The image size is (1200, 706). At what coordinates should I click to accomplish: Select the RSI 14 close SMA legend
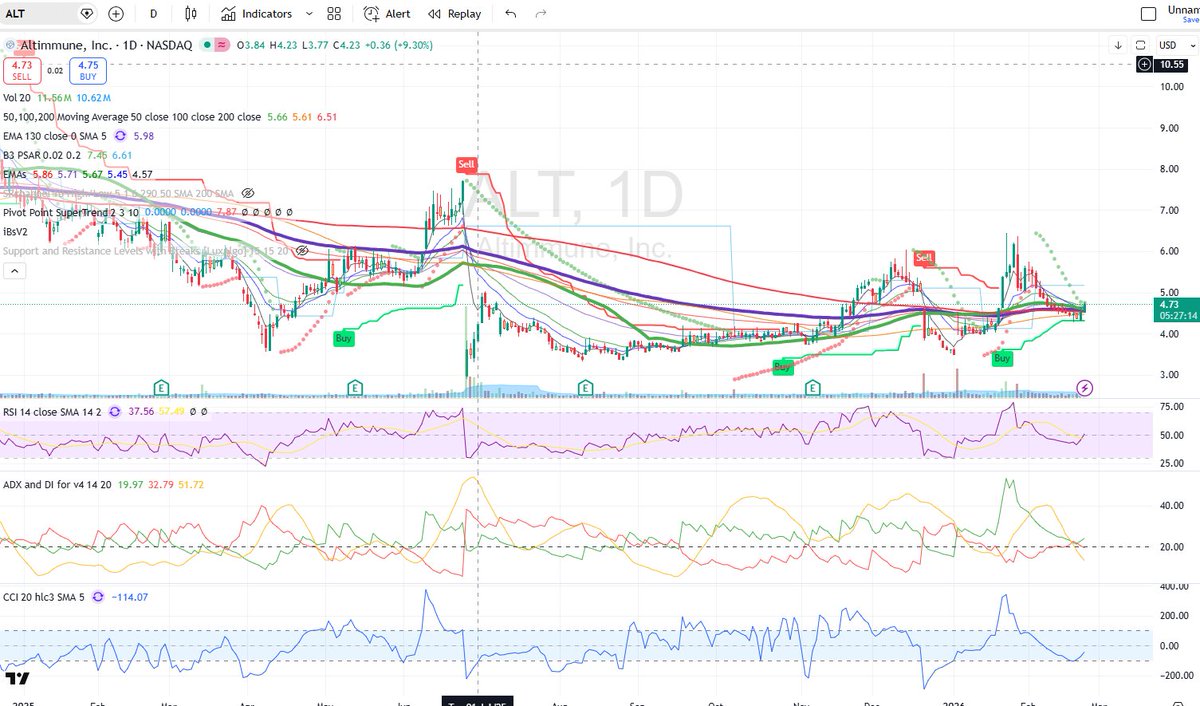click(53, 411)
